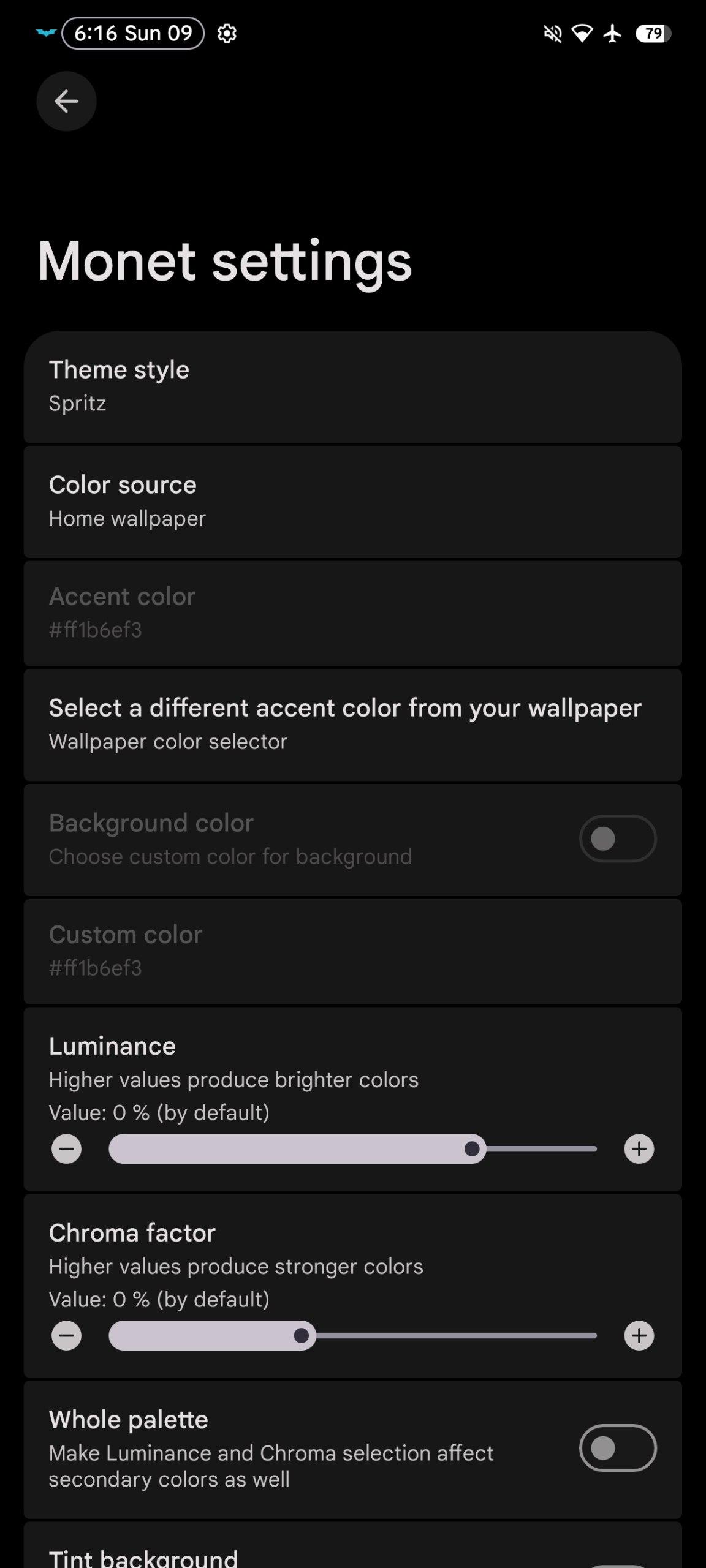Tap the battery level indicator
This screenshot has height=1568, width=706.
(653, 34)
